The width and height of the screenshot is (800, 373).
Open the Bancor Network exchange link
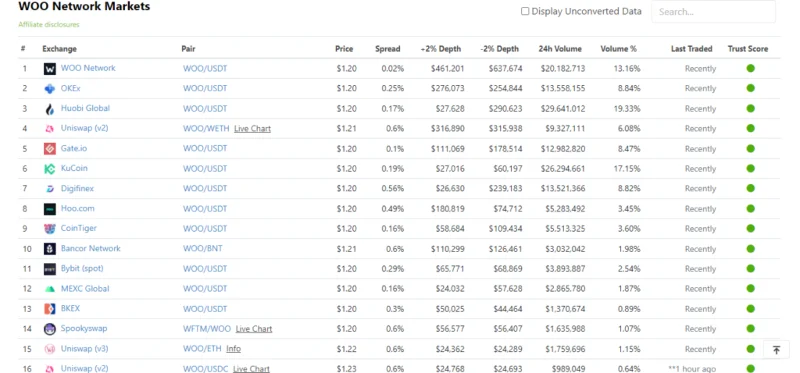90,248
